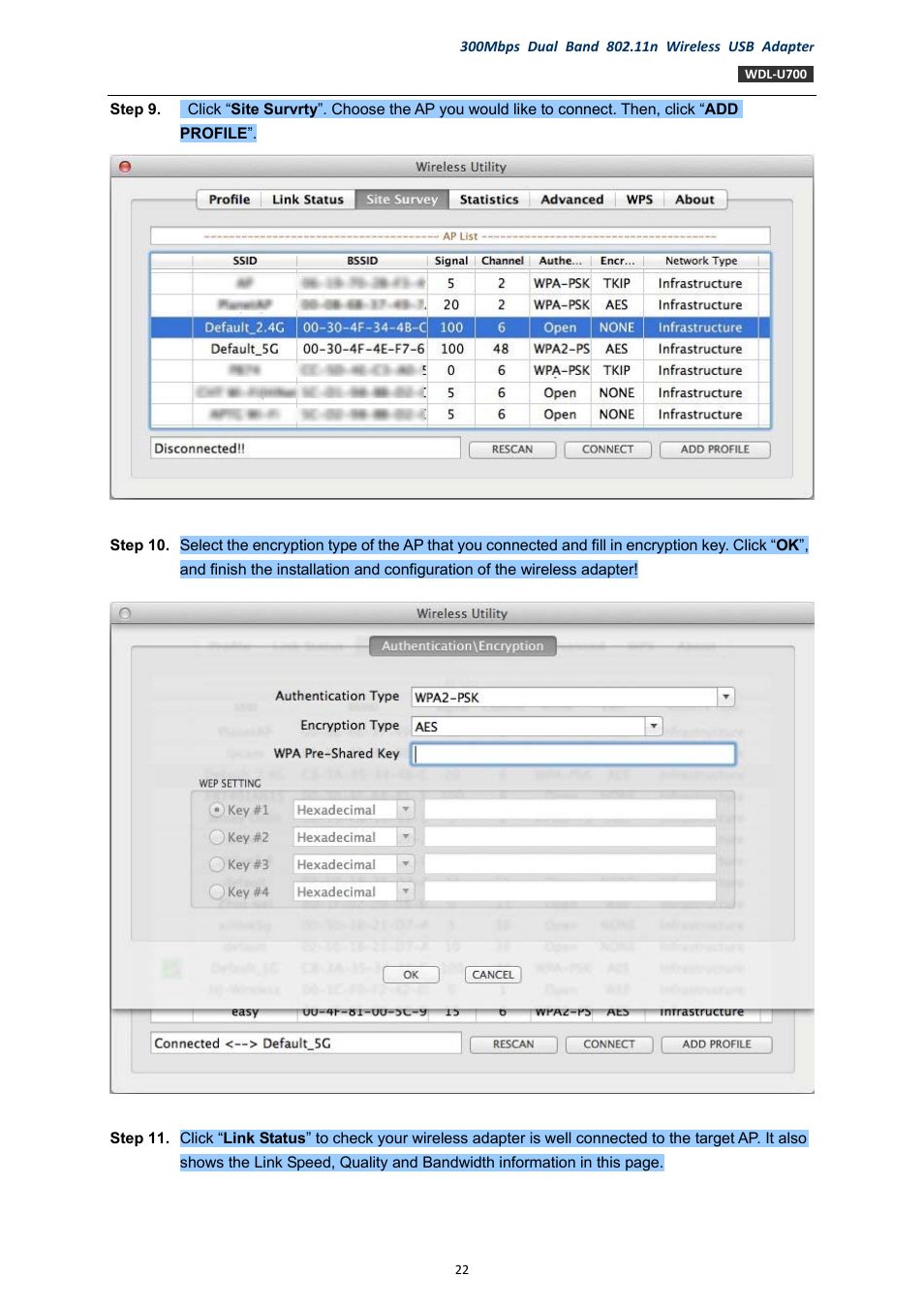Click RESCAN beside Connected Default_5G status
Screen dimensions: 924x1308
(x=513, y=1044)
